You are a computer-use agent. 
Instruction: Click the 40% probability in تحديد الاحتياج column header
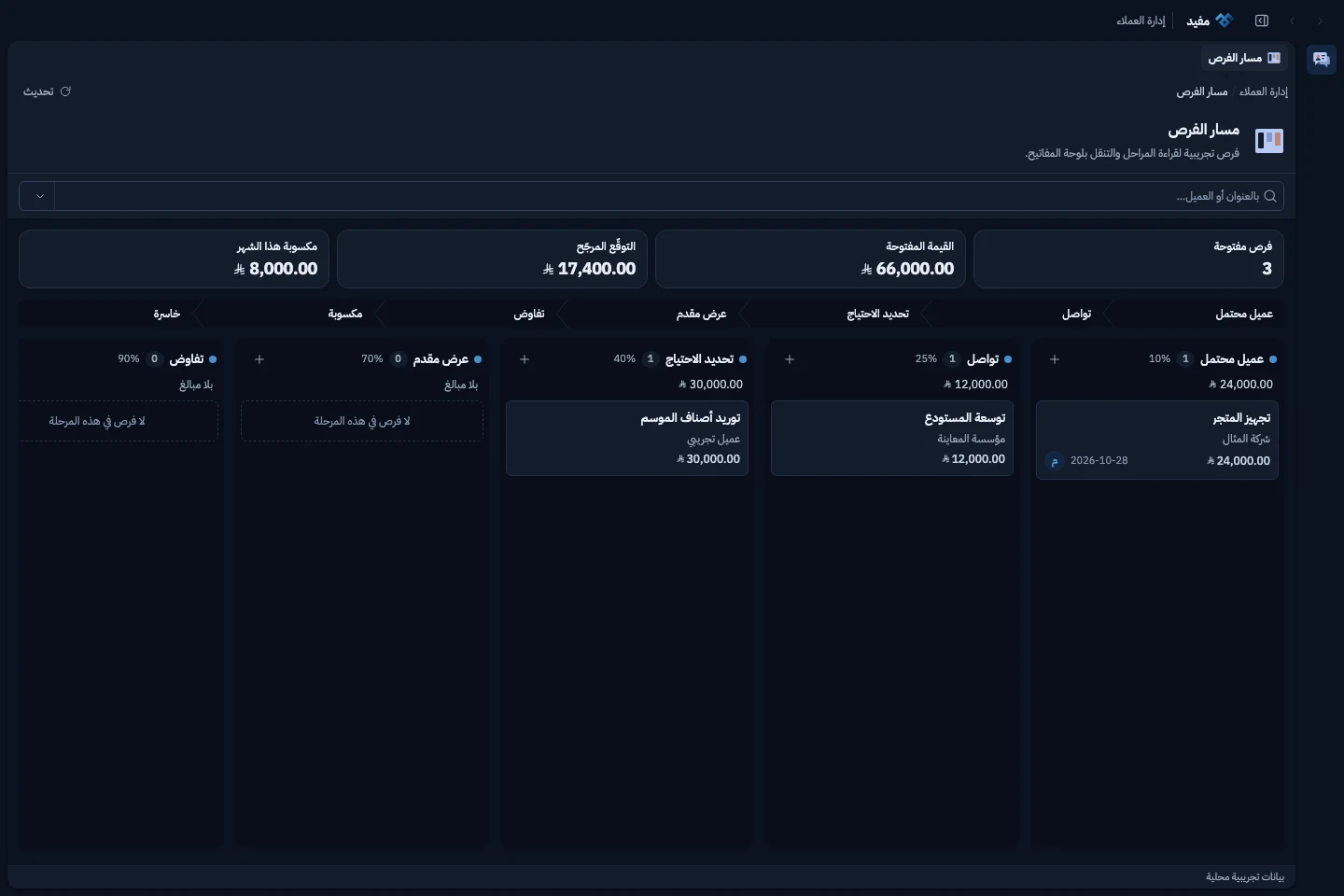[624, 359]
